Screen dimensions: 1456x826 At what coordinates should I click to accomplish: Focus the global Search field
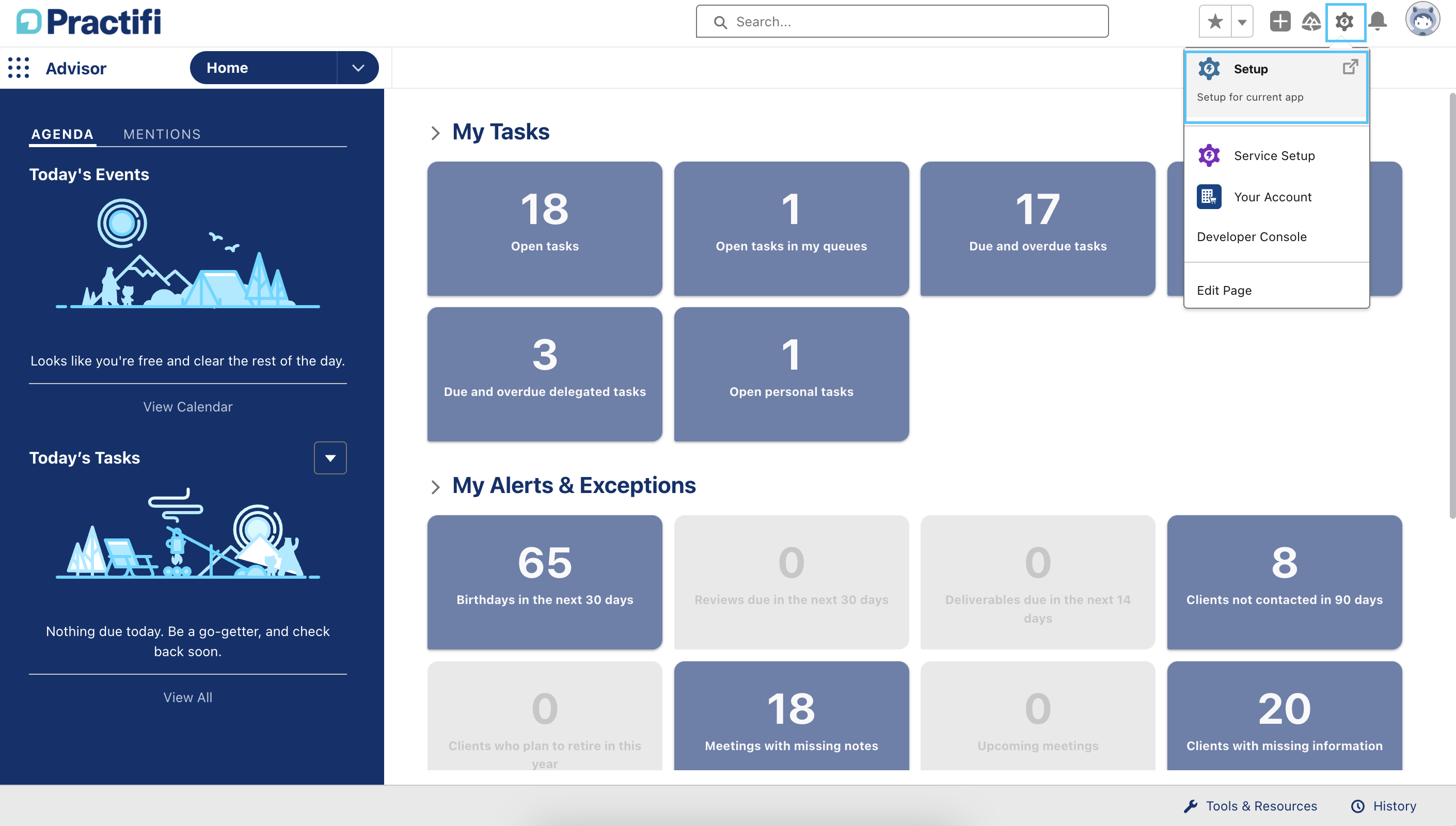[x=902, y=22]
